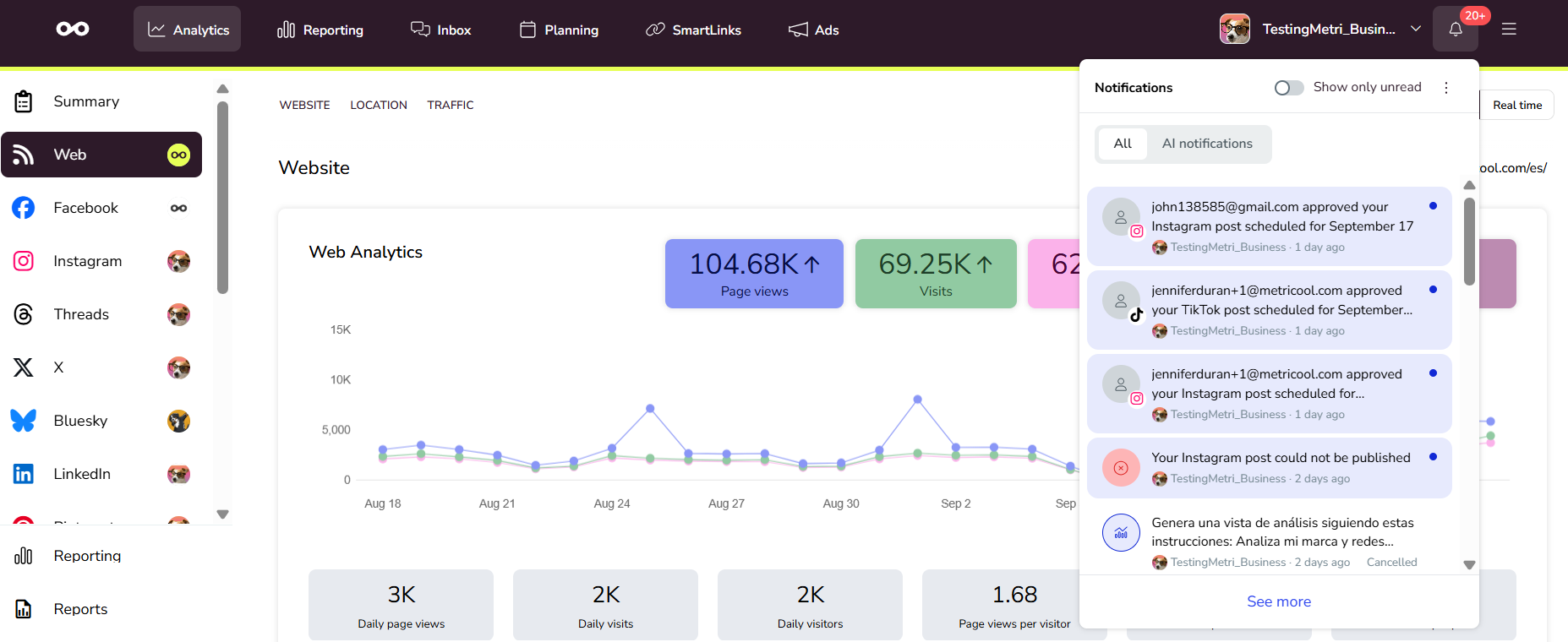
Task: Select the LinkedIn icon in sidebar
Action: (24, 474)
